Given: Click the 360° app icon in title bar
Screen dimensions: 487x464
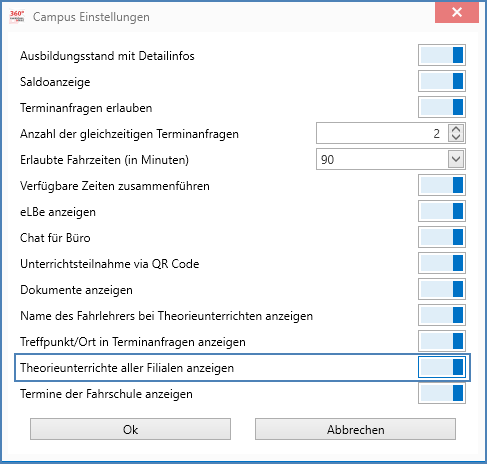Looking at the screenshot, I should click(x=17, y=16).
